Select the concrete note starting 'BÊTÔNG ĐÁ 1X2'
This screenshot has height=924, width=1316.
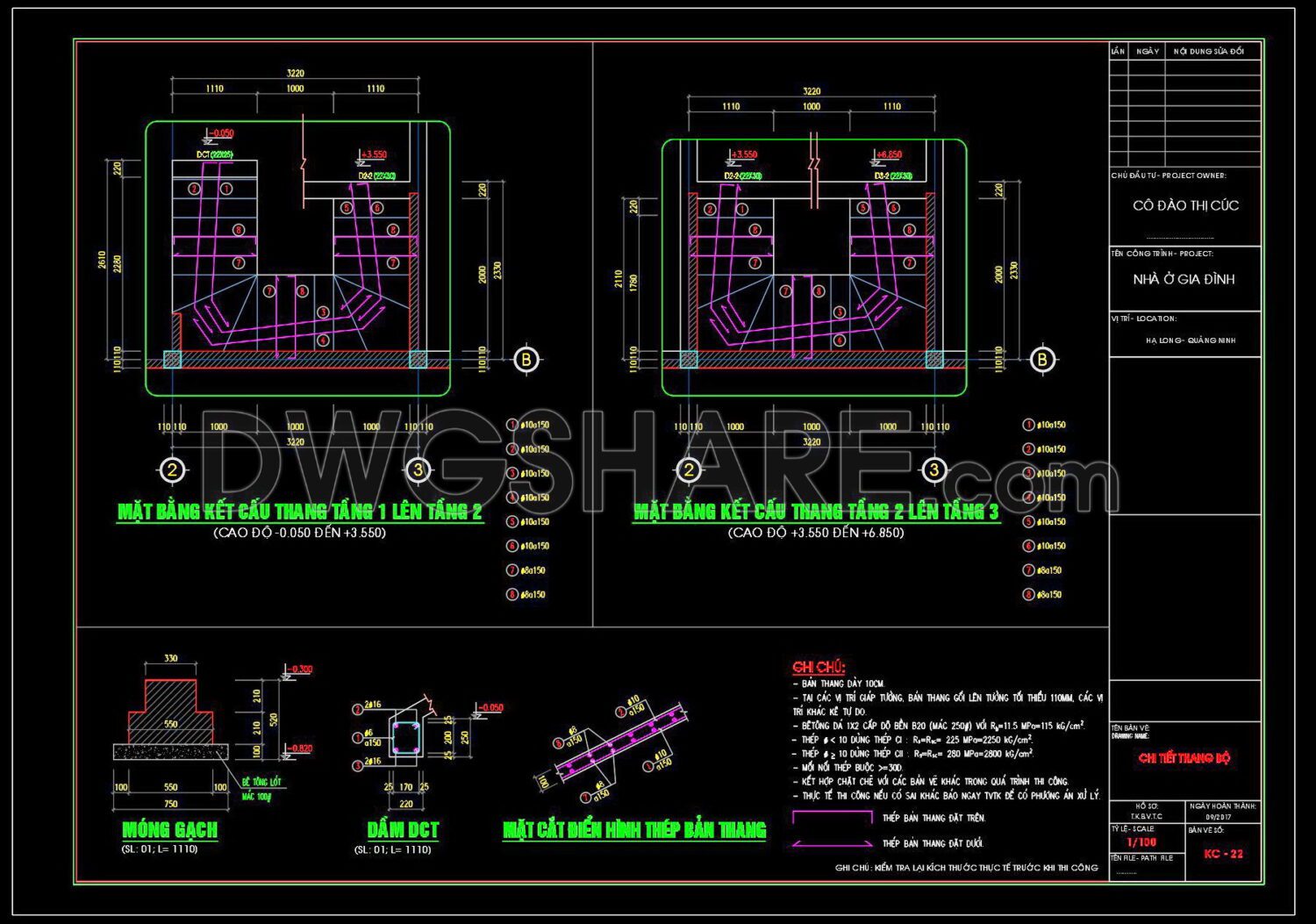939,726
